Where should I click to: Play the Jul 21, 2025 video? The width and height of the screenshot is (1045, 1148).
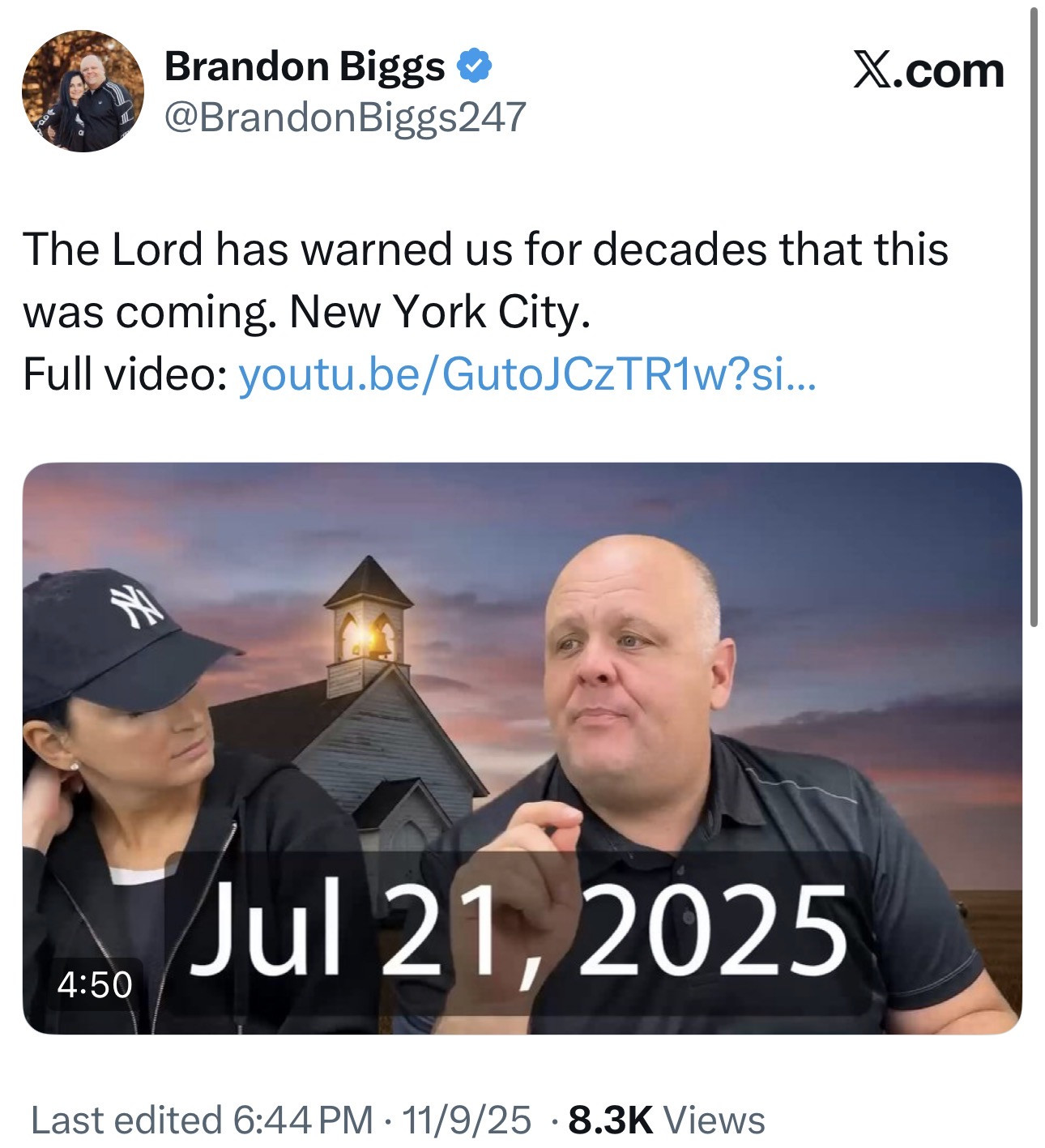point(522,748)
